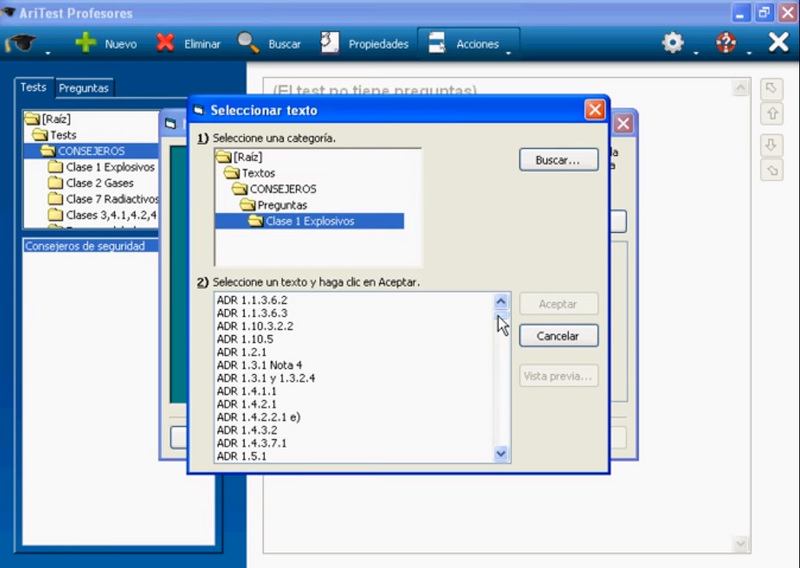This screenshot has height=568, width=800.
Task: Minimize the AriTest Profesores window
Action: pyautogui.click(x=740, y=13)
